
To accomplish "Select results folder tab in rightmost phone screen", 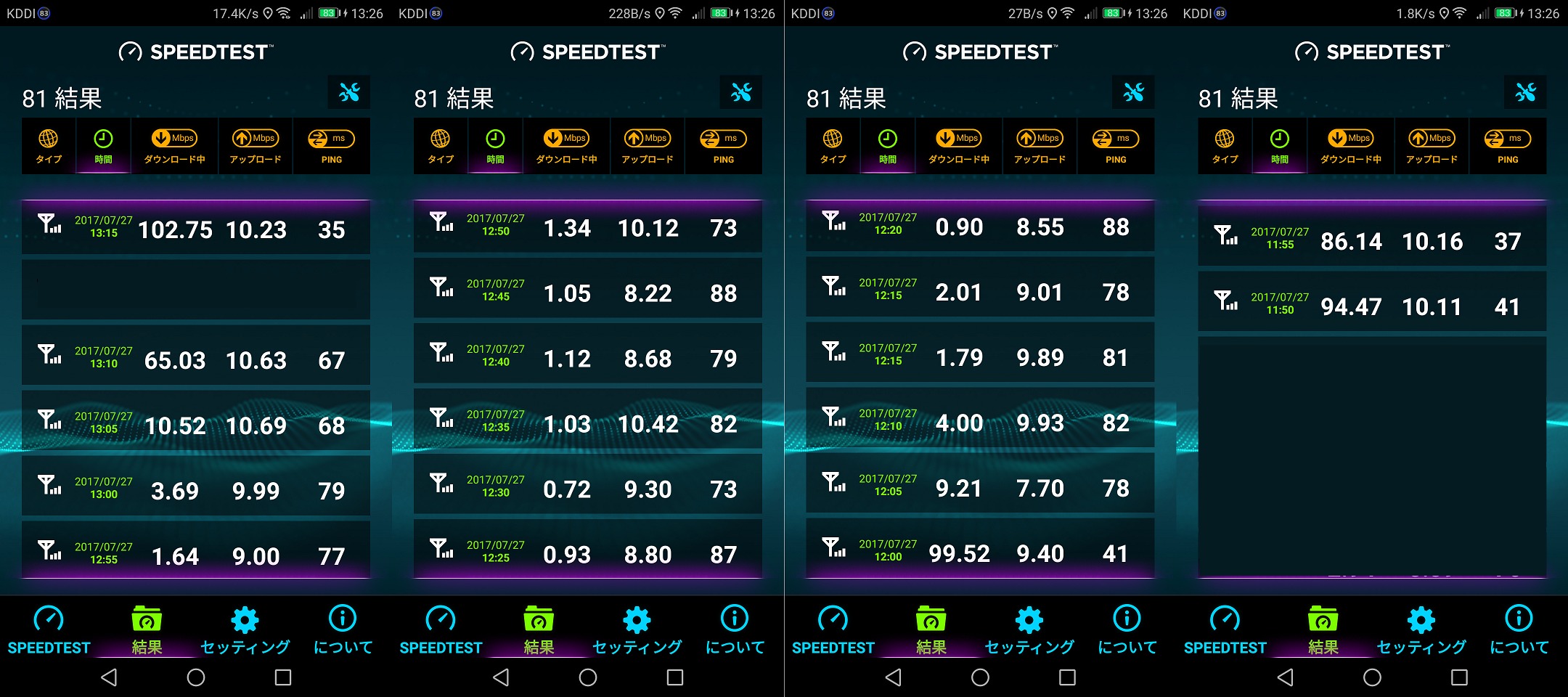I will 1323,630.
